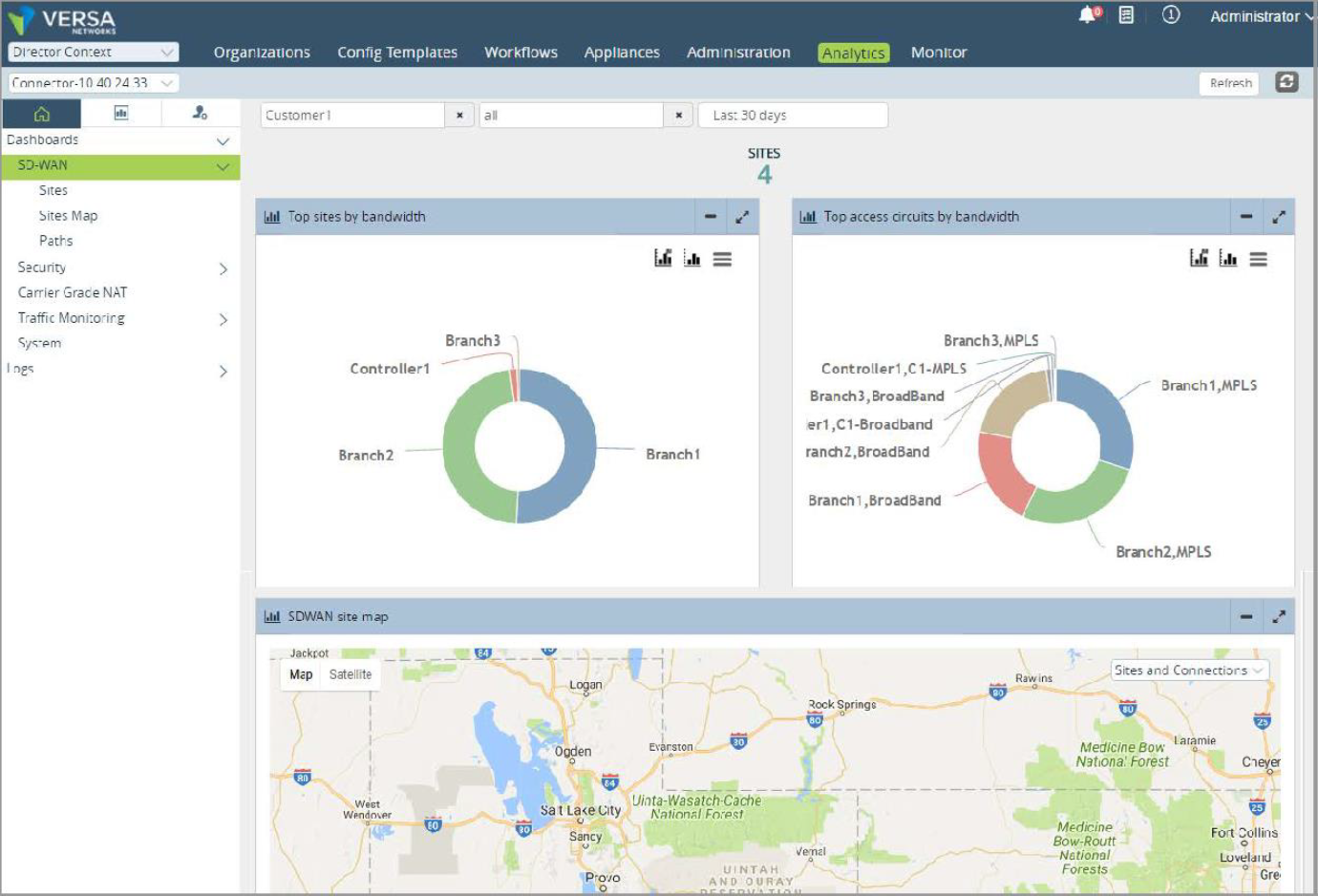The height and width of the screenshot is (896, 1318).
Task: Switch access circuits chart to bar chart icon
Action: (1228, 258)
